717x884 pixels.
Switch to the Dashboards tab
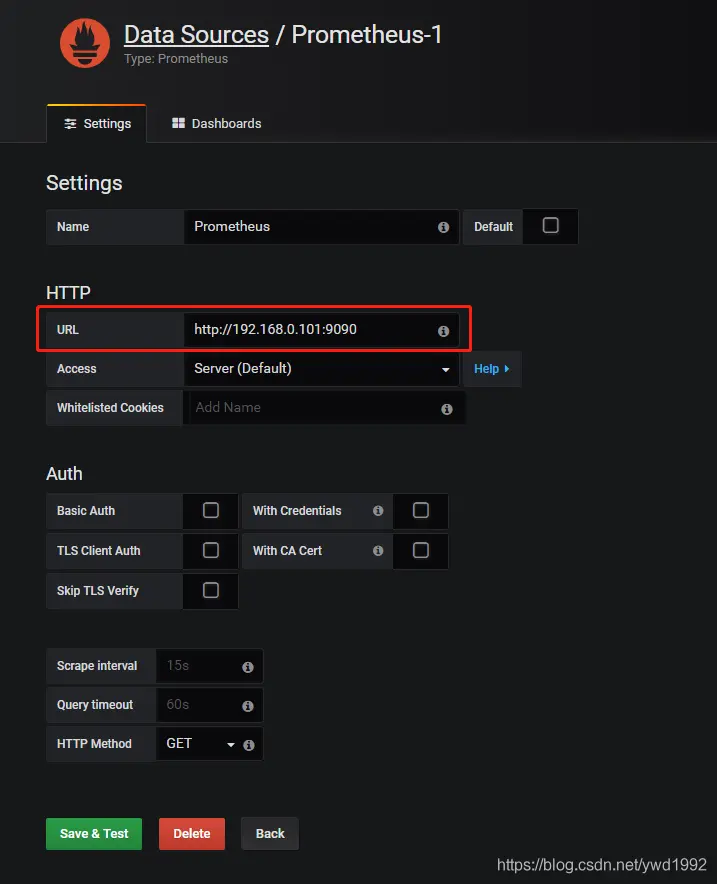[217, 123]
